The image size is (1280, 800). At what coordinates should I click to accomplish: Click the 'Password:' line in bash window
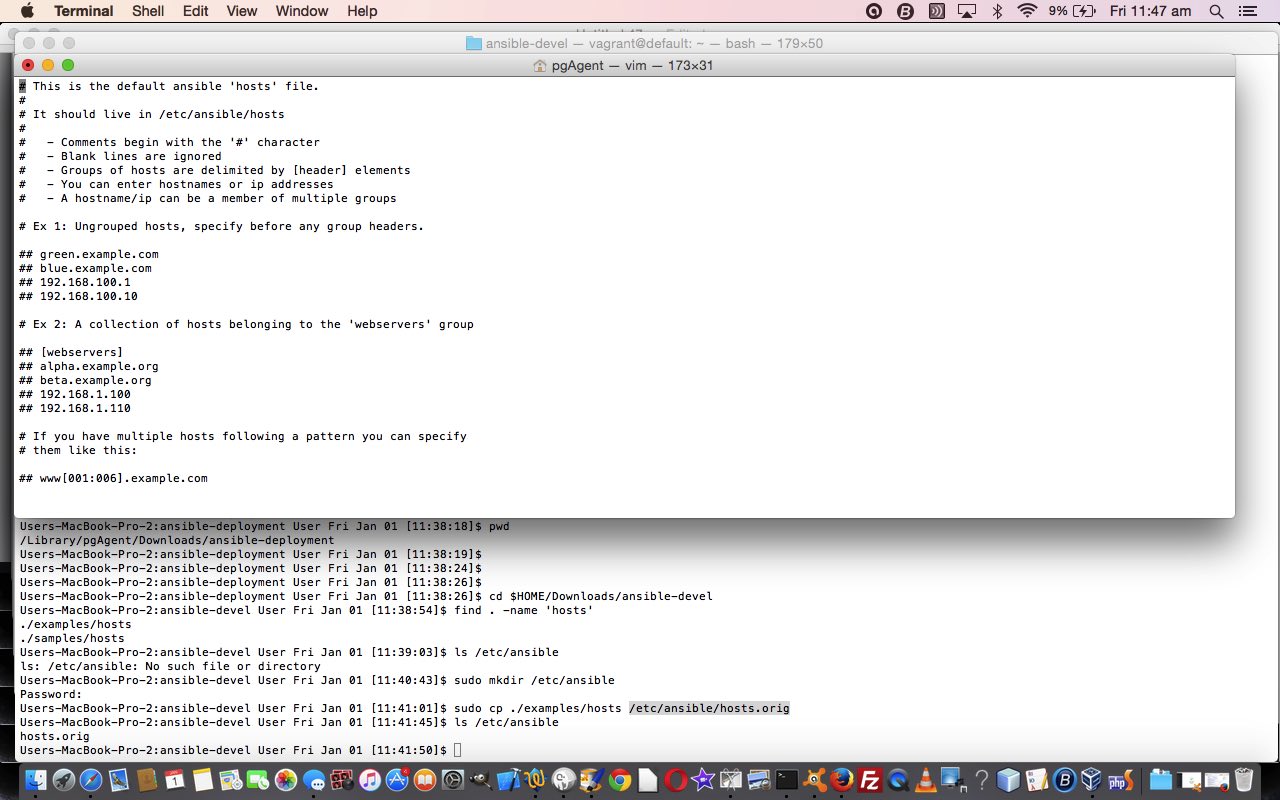(51, 694)
